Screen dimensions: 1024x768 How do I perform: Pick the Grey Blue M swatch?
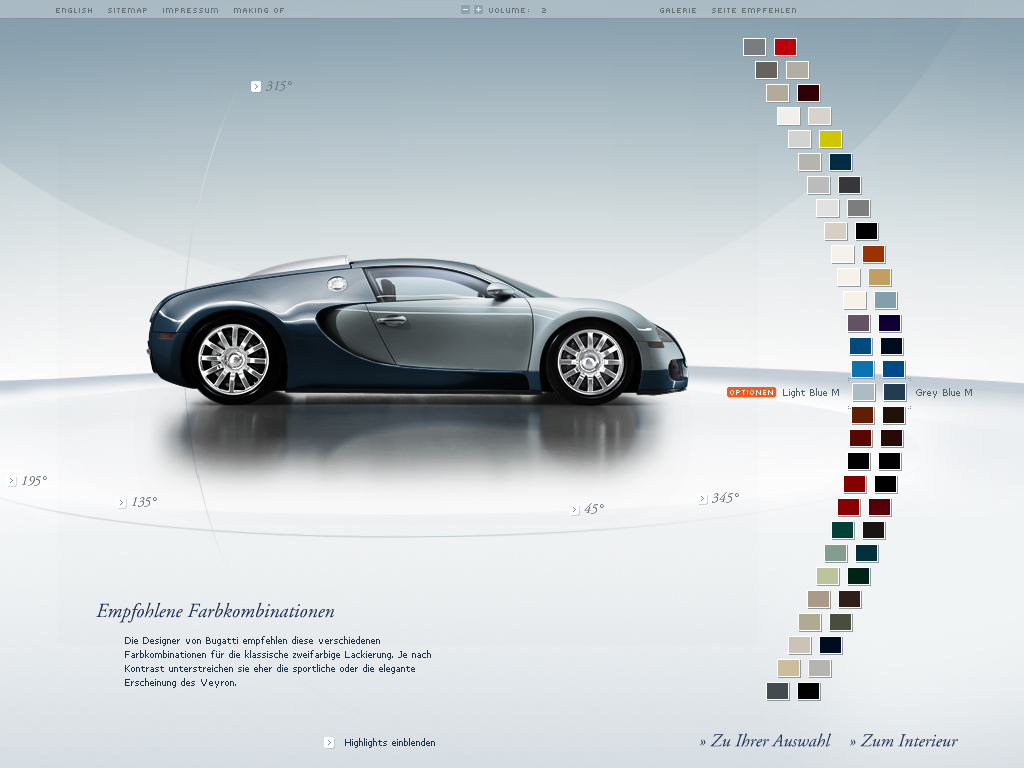point(894,392)
